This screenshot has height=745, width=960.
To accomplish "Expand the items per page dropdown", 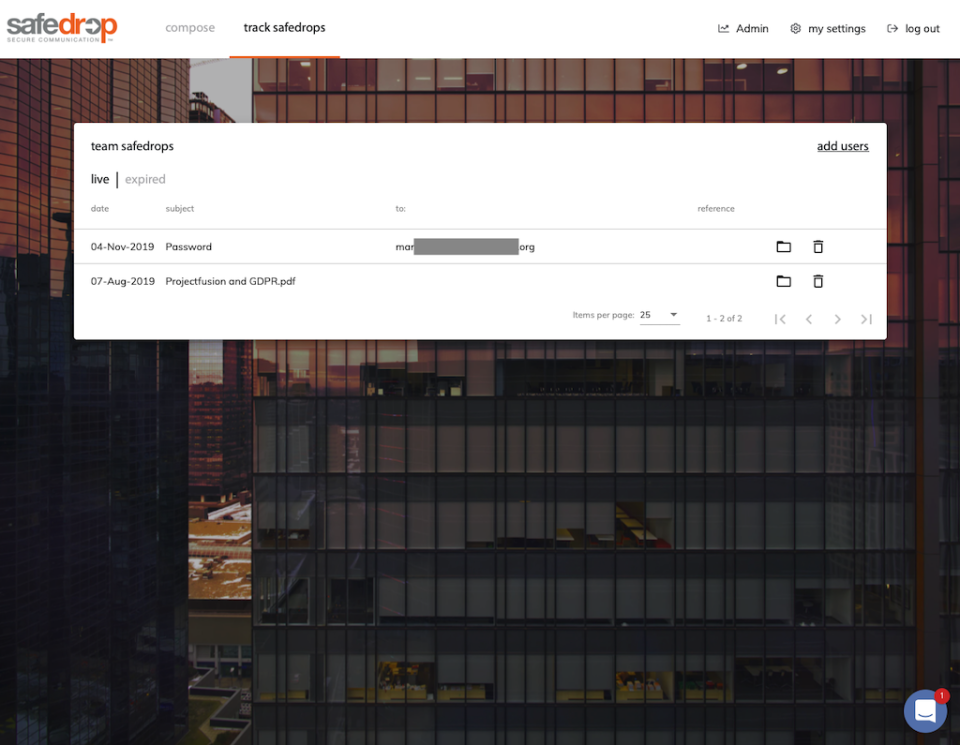I will click(x=659, y=315).
